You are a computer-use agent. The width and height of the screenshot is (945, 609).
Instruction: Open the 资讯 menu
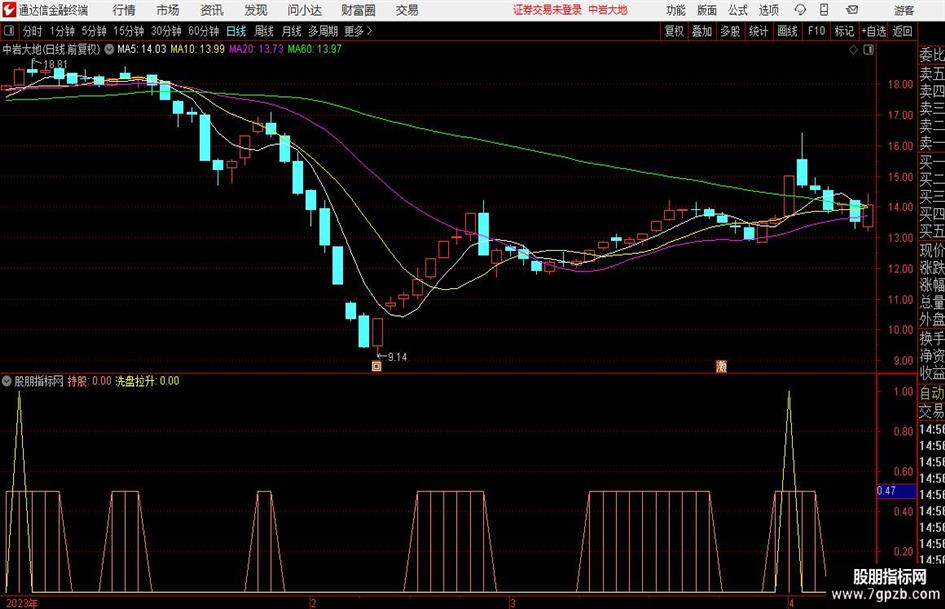click(212, 10)
